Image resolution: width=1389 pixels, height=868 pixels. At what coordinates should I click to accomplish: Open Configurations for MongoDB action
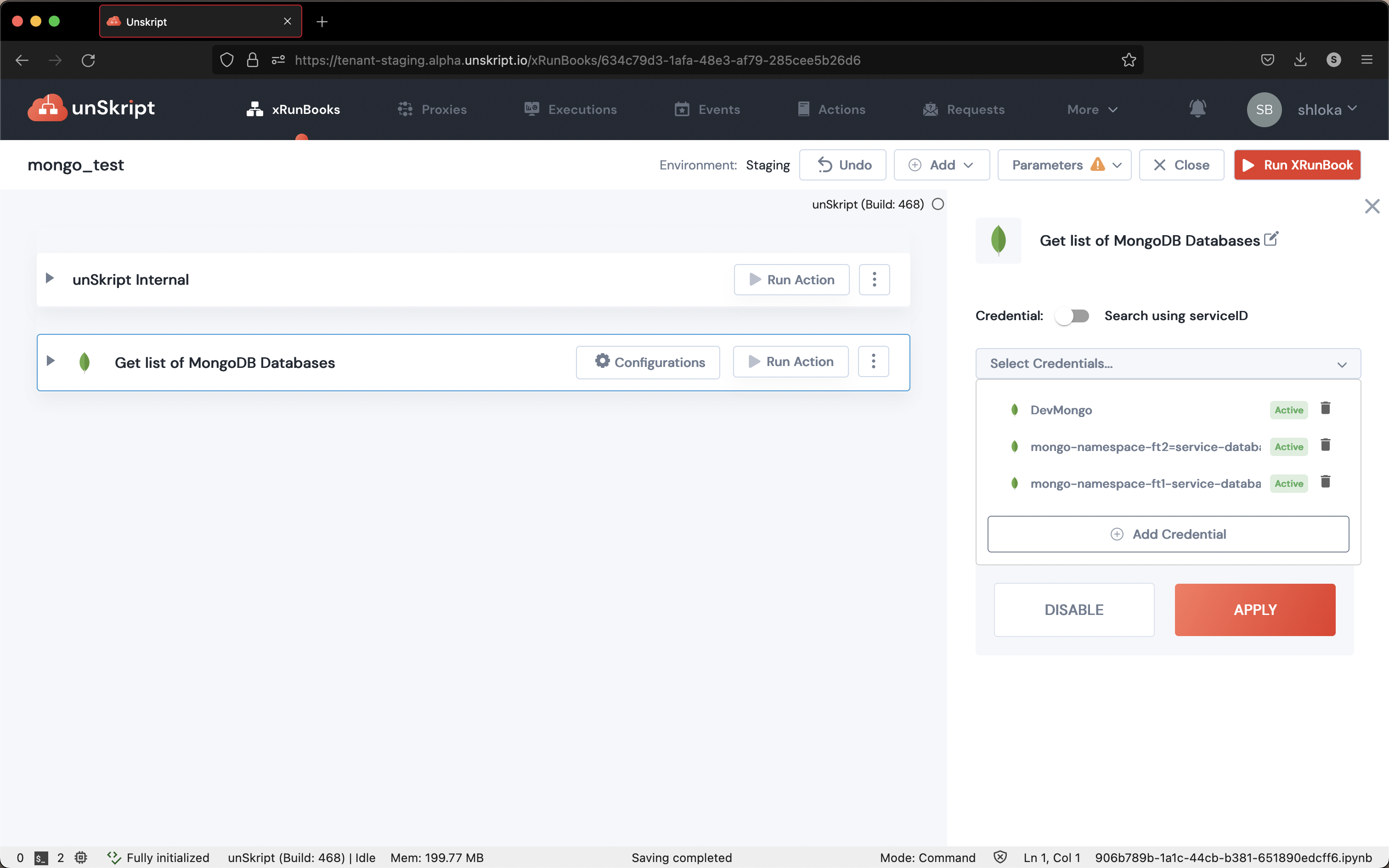click(648, 362)
